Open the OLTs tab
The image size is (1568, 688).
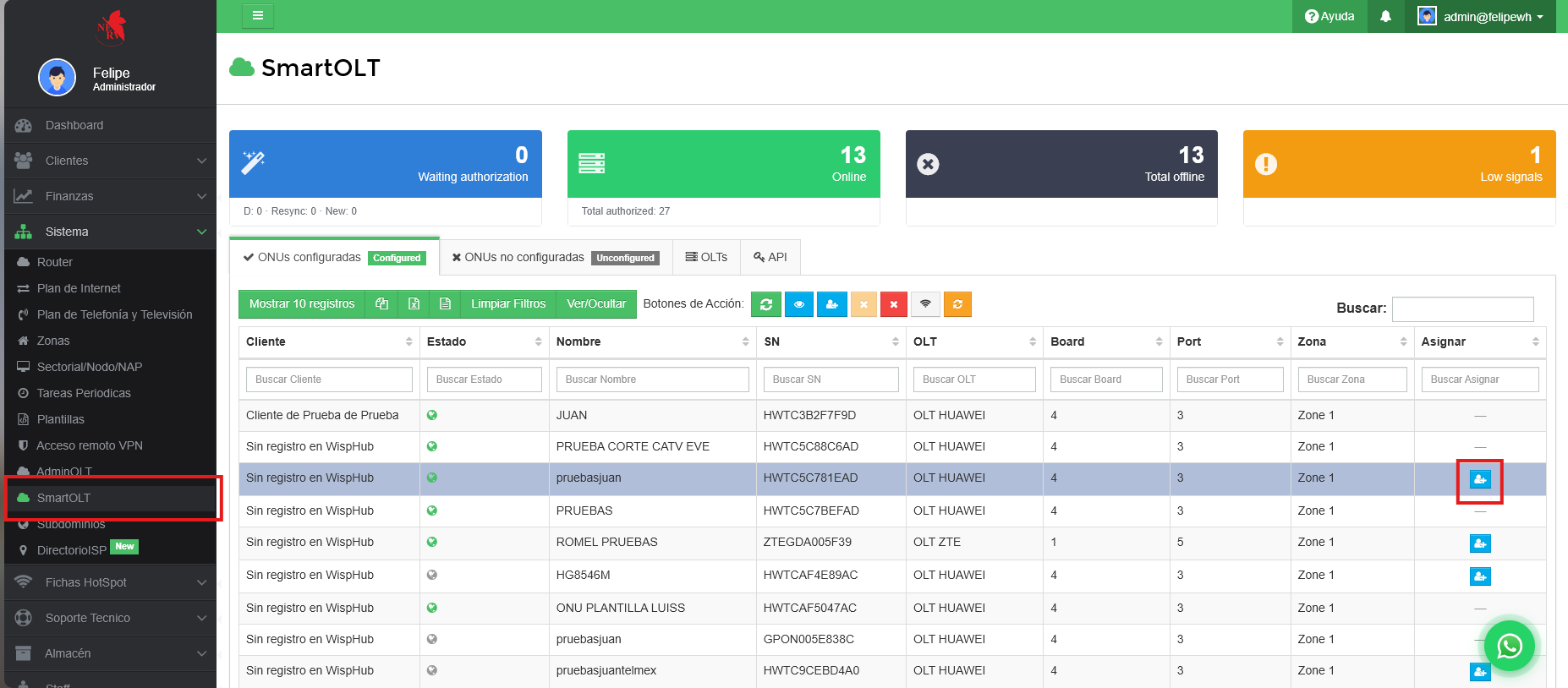tap(706, 257)
